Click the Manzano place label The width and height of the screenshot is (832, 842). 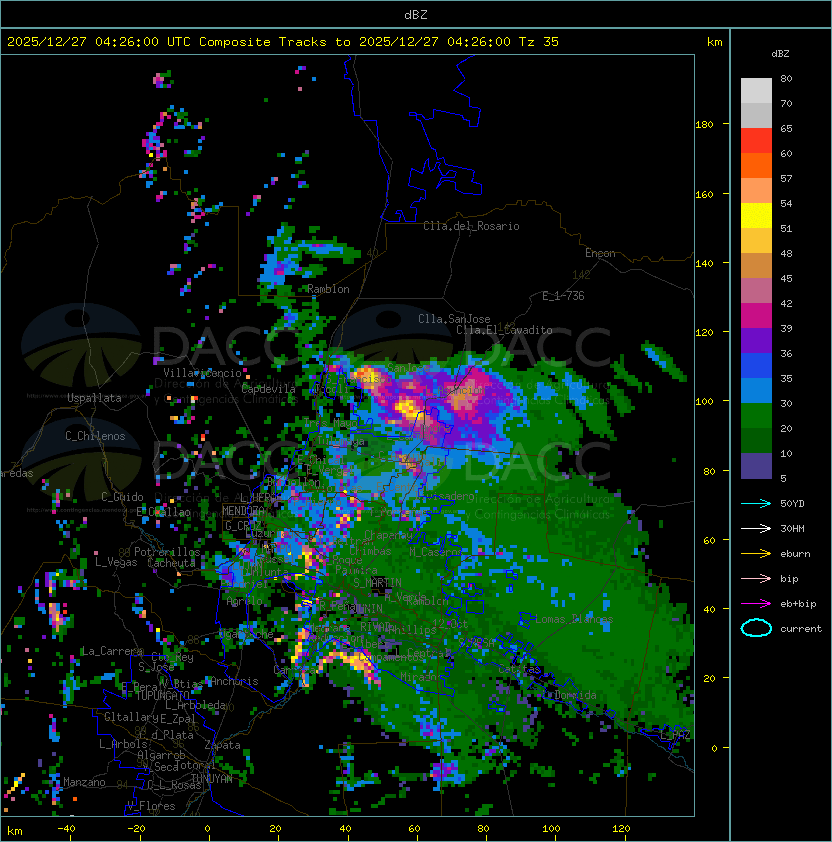(x=84, y=782)
